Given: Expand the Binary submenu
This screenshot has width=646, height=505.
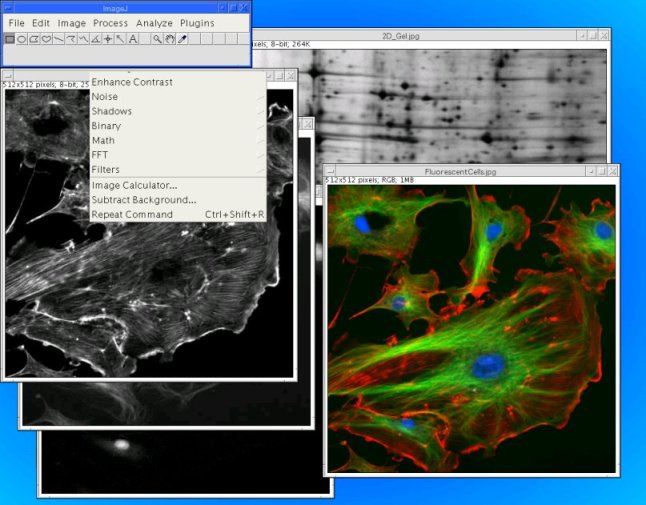Looking at the screenshot, I should (x=106, y=126).
